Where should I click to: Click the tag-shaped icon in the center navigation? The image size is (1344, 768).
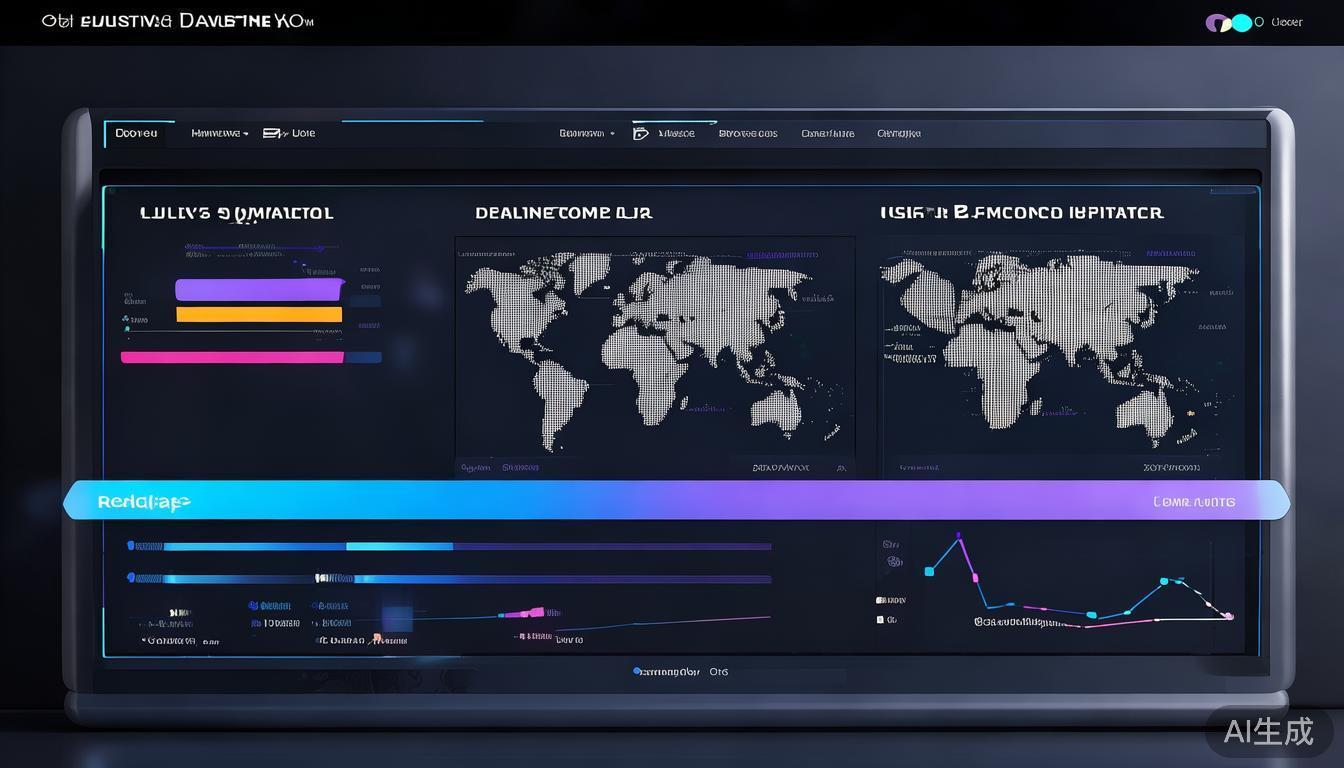[x=641, y=133]
